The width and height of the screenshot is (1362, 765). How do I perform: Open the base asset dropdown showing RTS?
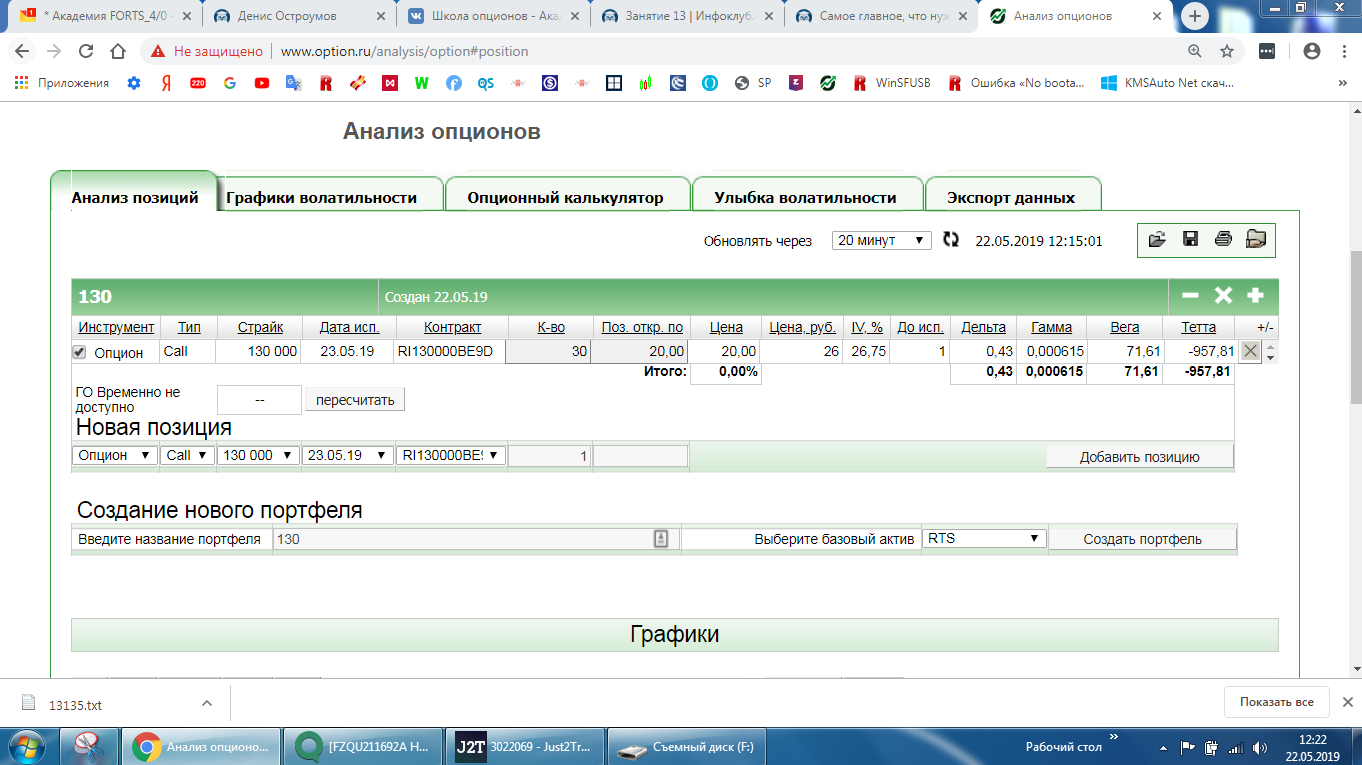[x=984, y=538]
